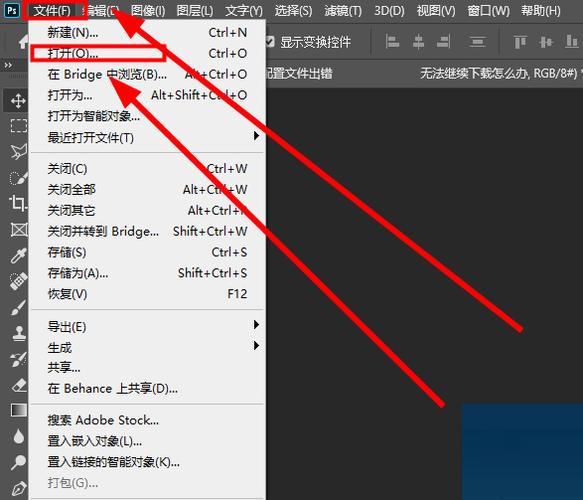
Task: Select the Clone Stamp tool
Action: pyautogui.click(x=19, y=333)
